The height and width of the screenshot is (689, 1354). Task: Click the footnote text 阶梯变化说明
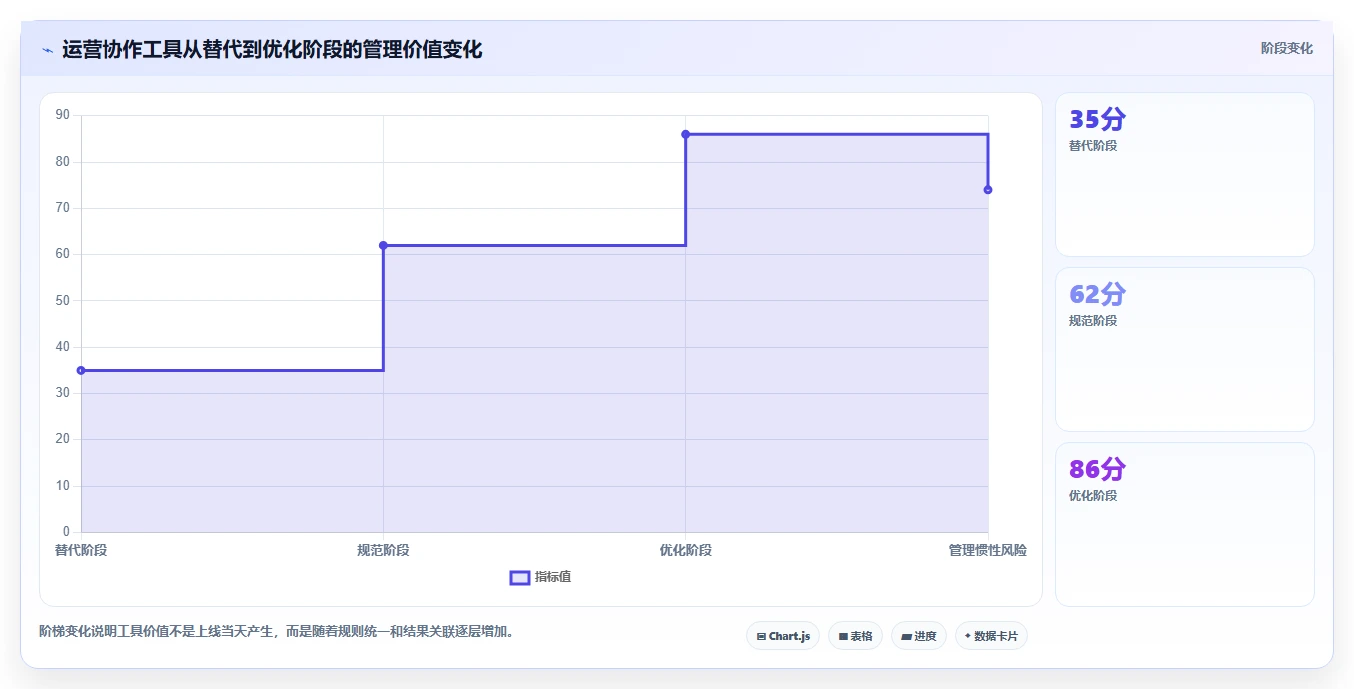(x=277, y=631)
